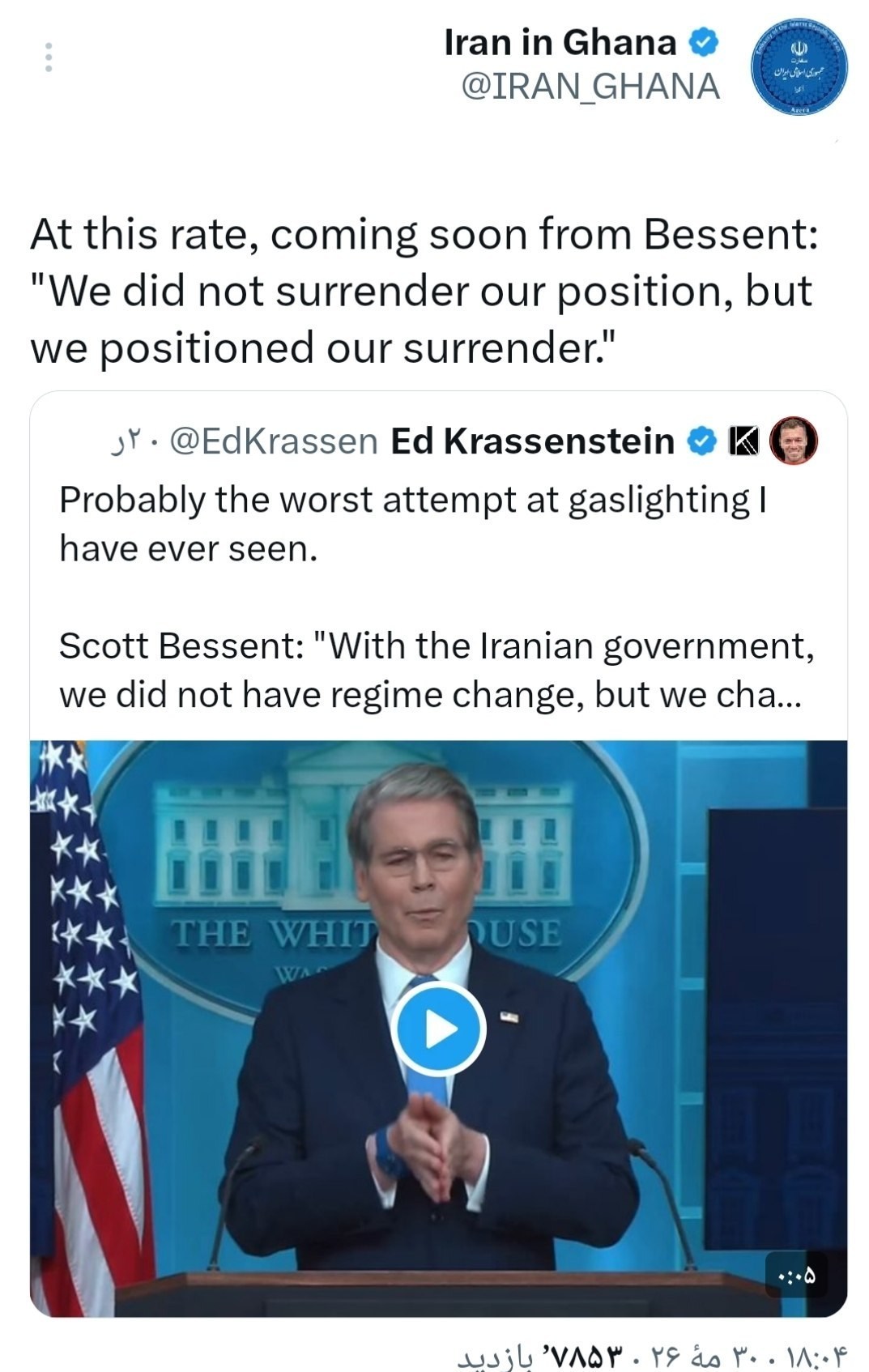The height and width of the screenshot is (1372, 869).
Task: Click the quoted tweet's relative time label
Action: 127,441
